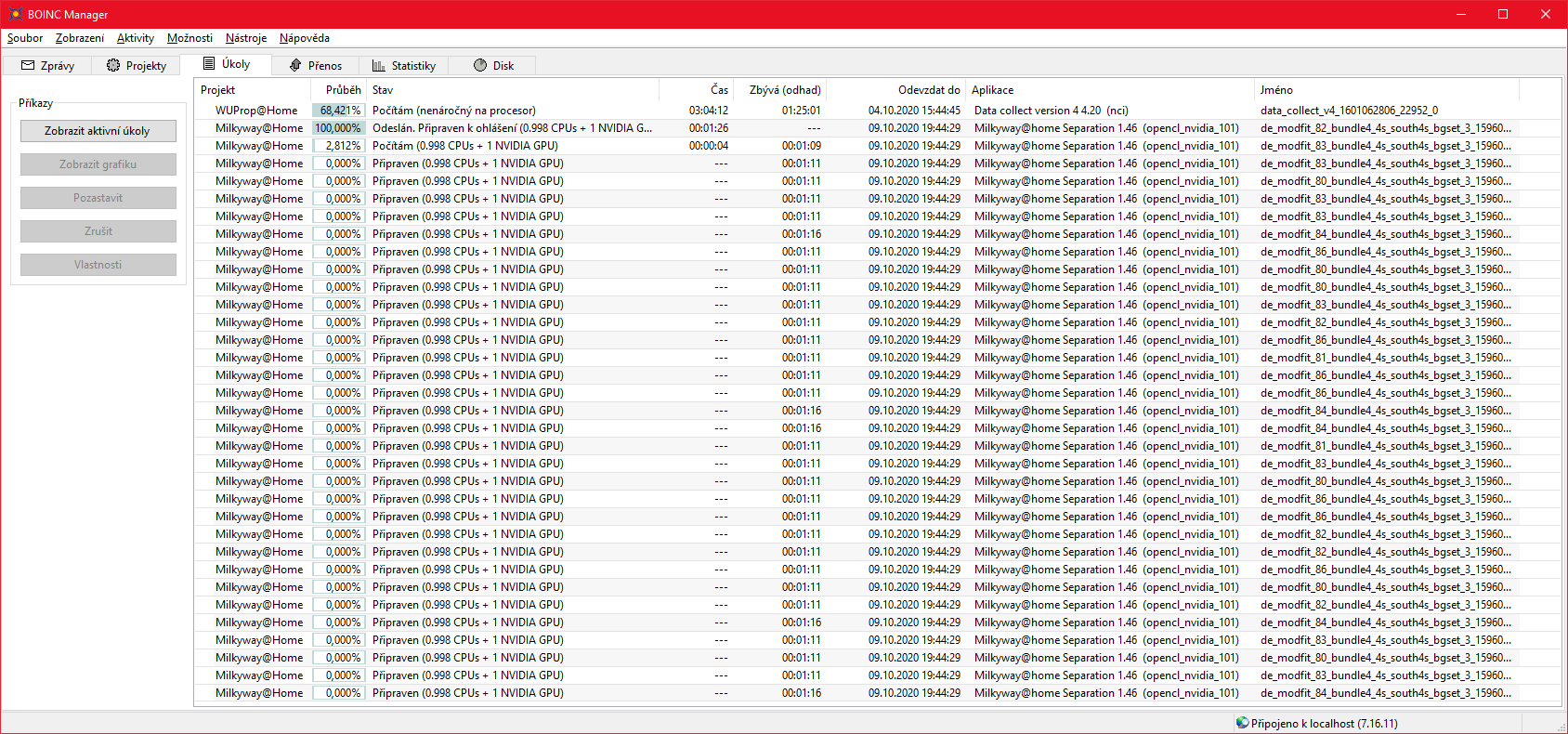The image size is (1568, 734).
Task: Sort by the Projekt column header
Action: tap(253, 90)
